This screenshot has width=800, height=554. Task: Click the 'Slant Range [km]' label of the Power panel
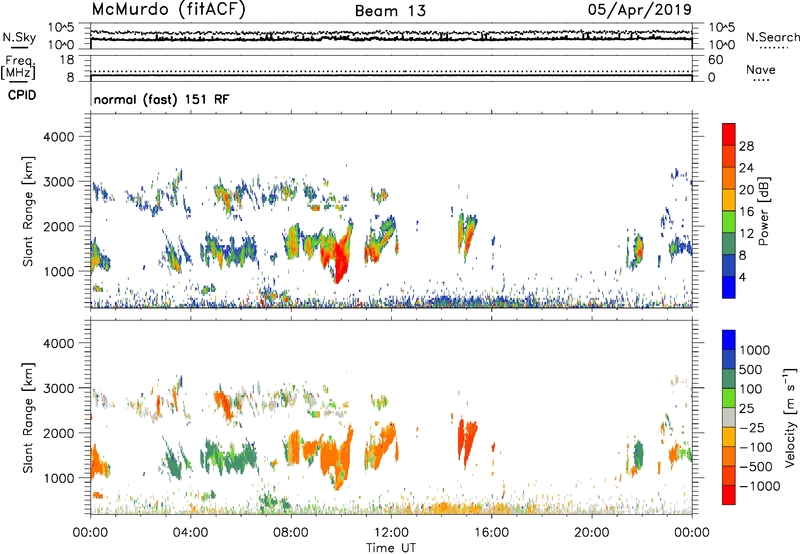(x=28, y=212)
